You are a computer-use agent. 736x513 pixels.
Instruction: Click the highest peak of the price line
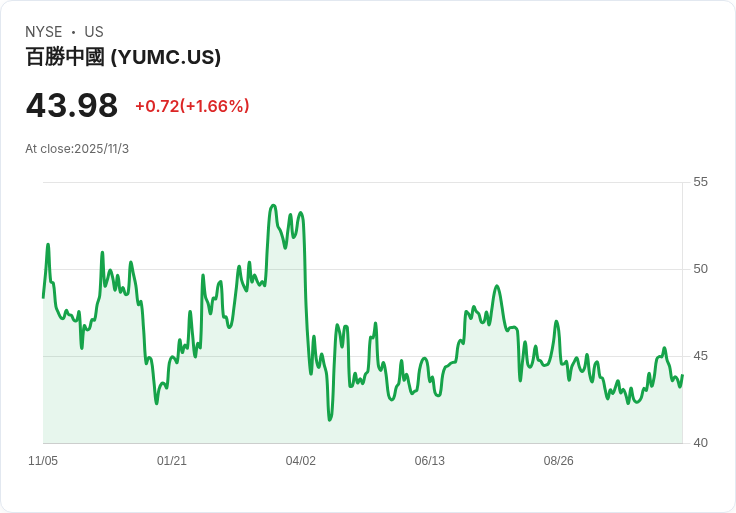273,206
